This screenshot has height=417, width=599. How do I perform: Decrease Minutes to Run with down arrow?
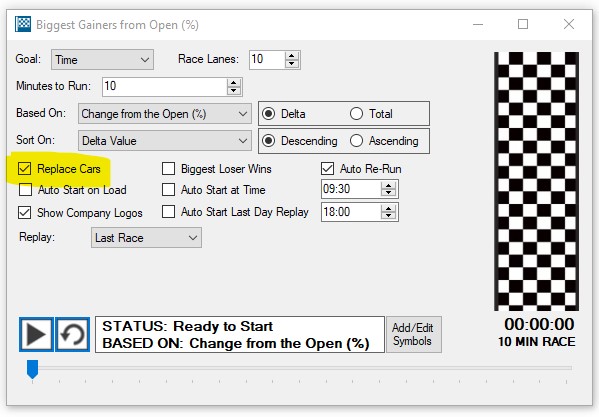point(234,91)
